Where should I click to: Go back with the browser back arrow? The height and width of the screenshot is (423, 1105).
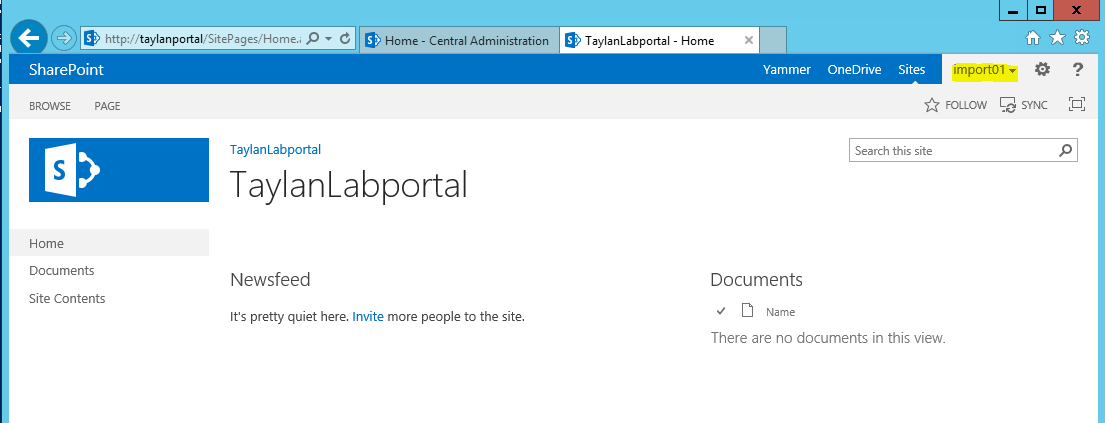pos(29,37)
